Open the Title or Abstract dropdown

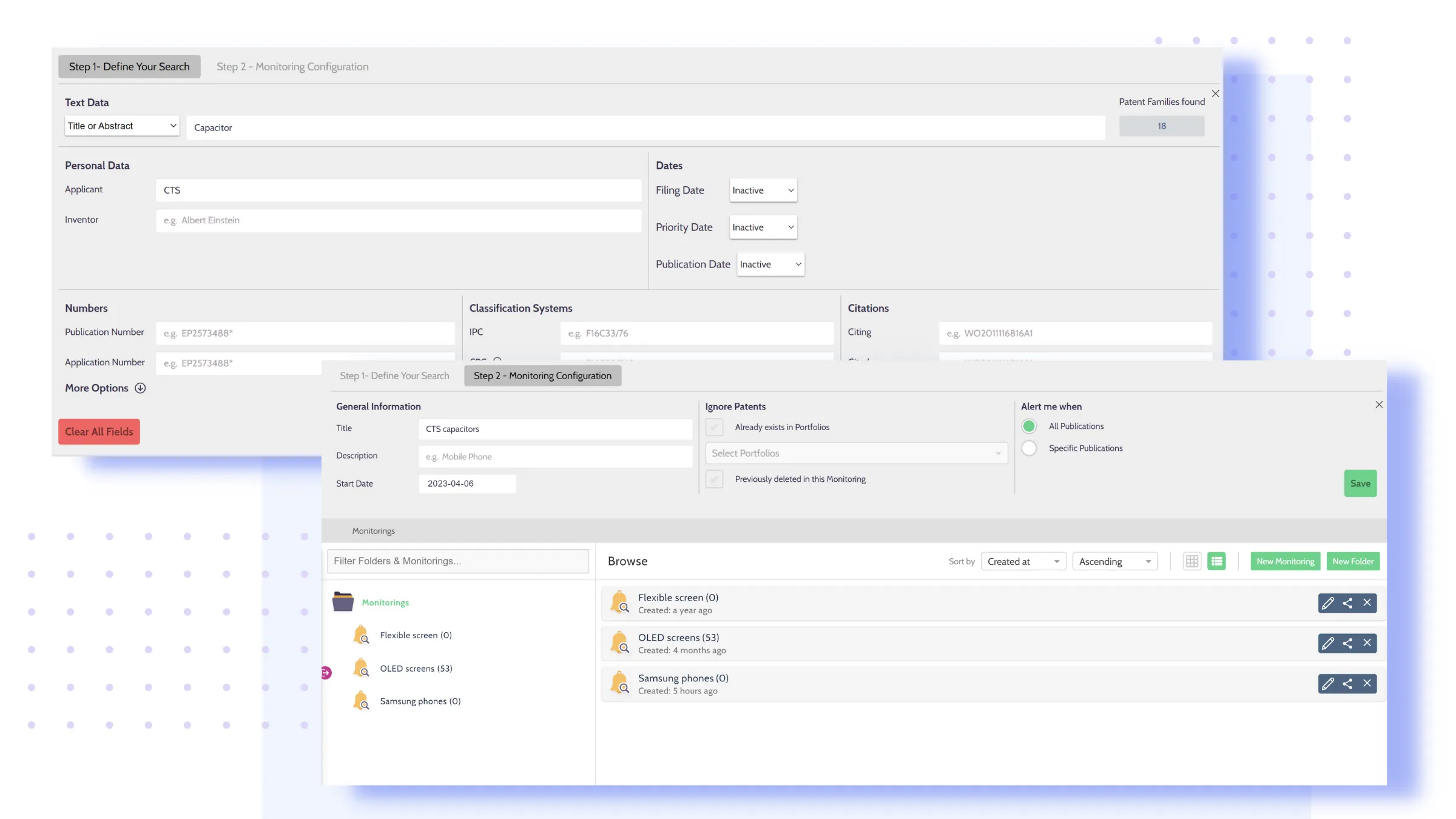[121, 126]
